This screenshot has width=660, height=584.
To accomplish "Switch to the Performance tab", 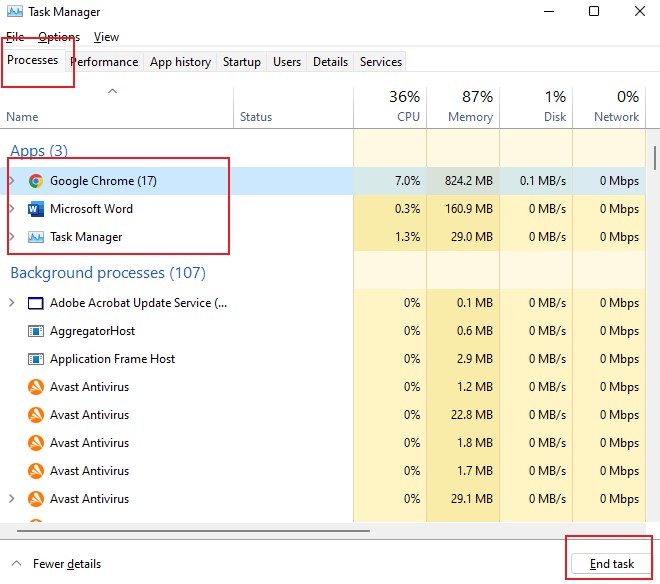I will 104,62.
